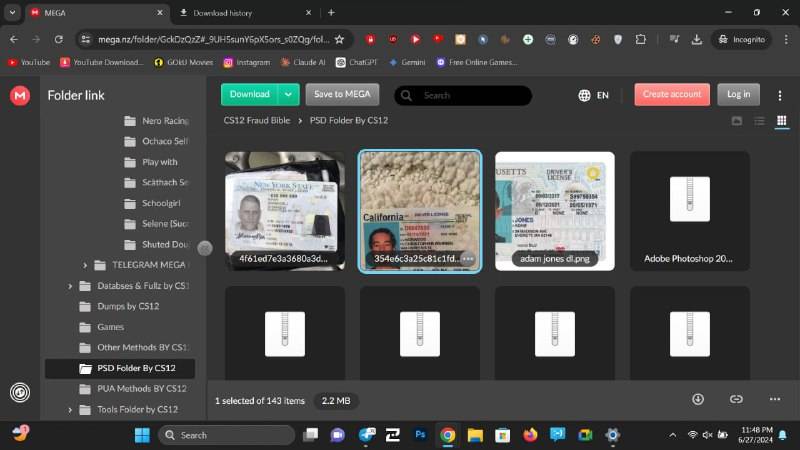
Task: Select the Schoolgirl folder
Action: (153, 203)
